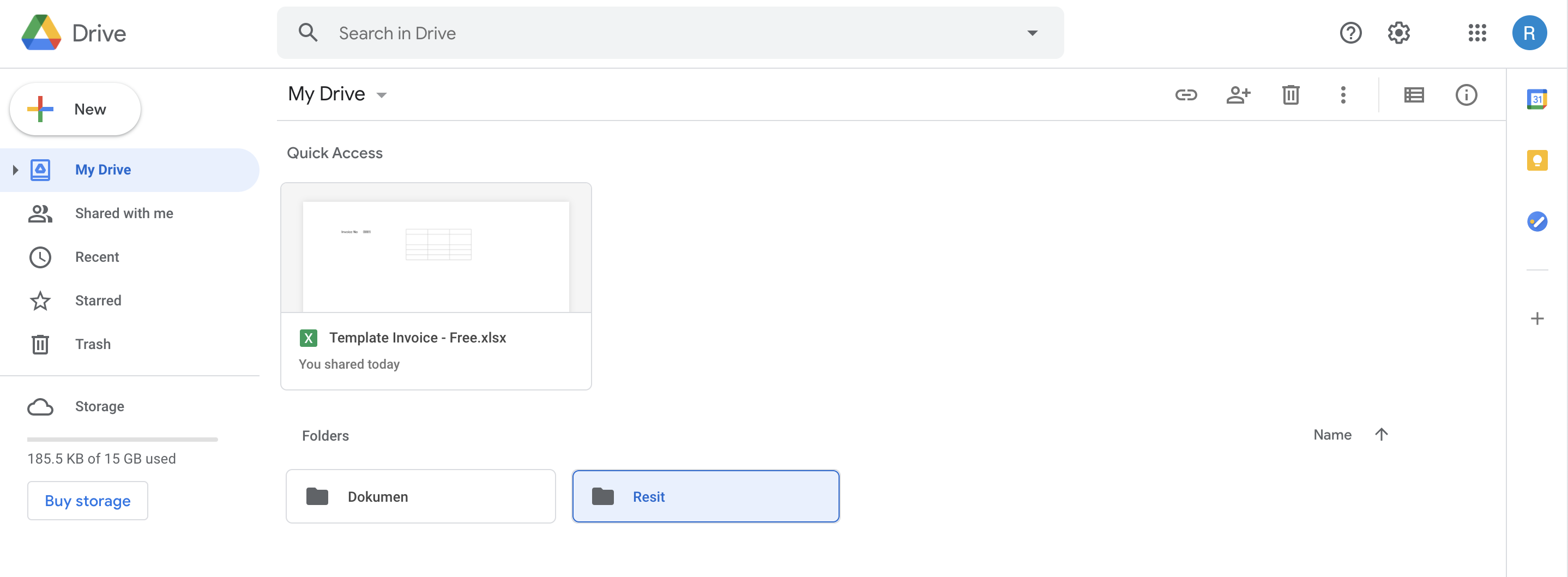Open Google Keep side panel icon
This screenshot has height=577, width=1568.
1536,160
